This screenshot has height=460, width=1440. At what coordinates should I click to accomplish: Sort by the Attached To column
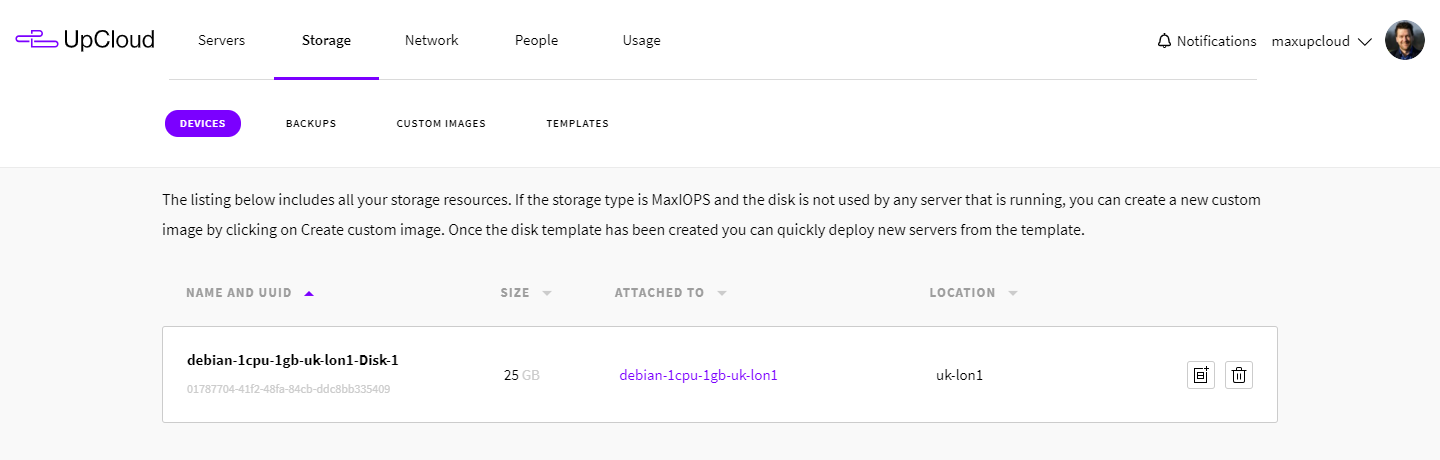[x=660, y=293]
